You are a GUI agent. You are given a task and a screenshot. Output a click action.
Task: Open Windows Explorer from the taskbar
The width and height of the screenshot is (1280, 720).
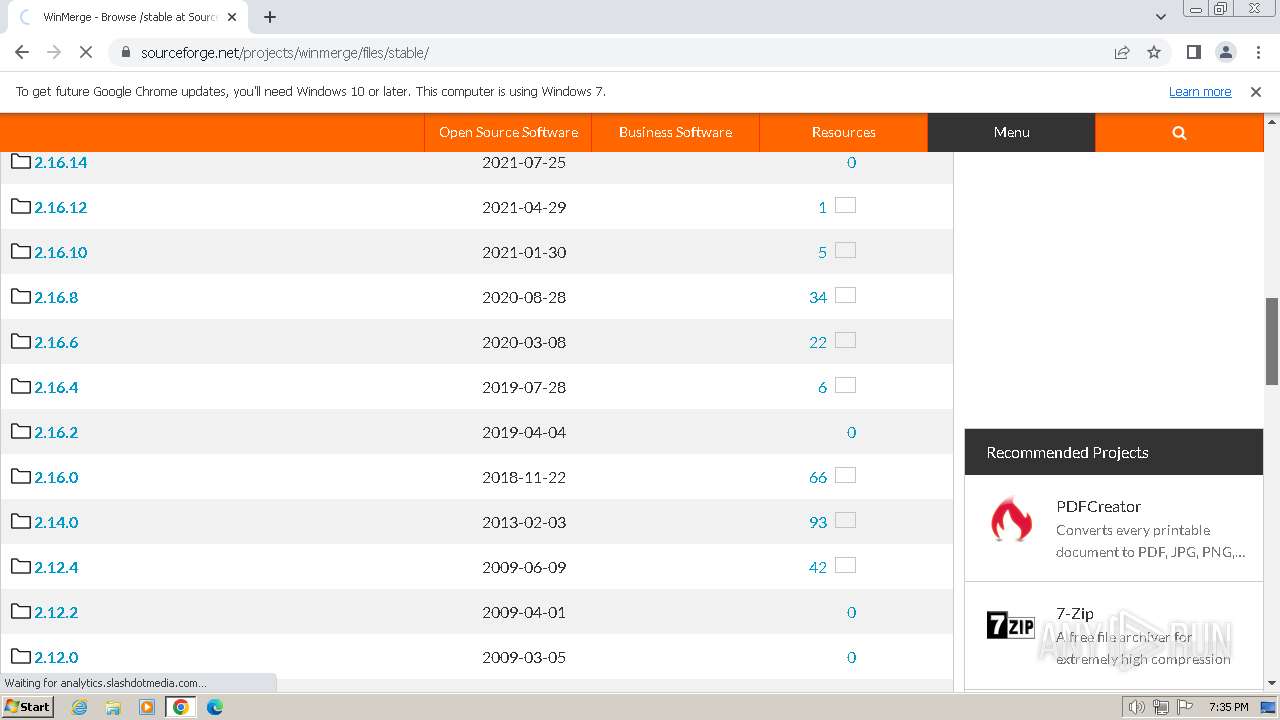pyautogui.click(x=113, y=707)
